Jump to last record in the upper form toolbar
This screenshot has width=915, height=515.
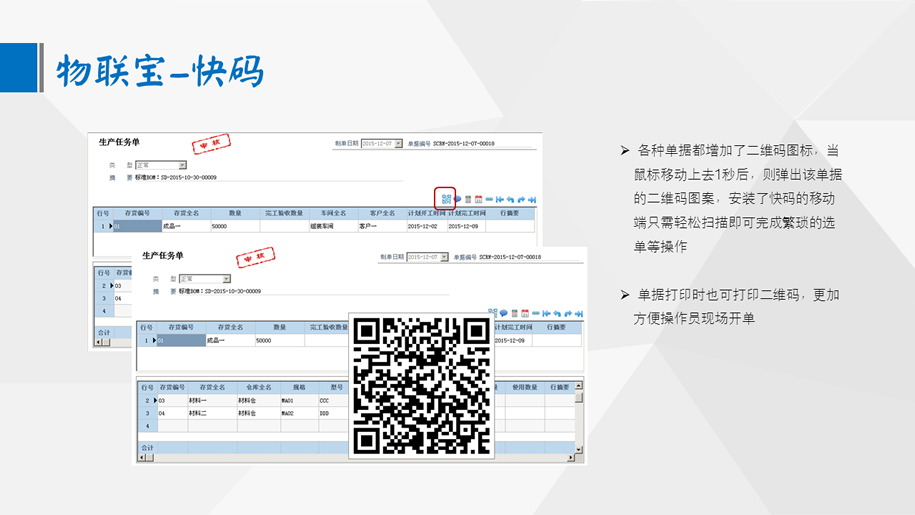coord(532,200)
